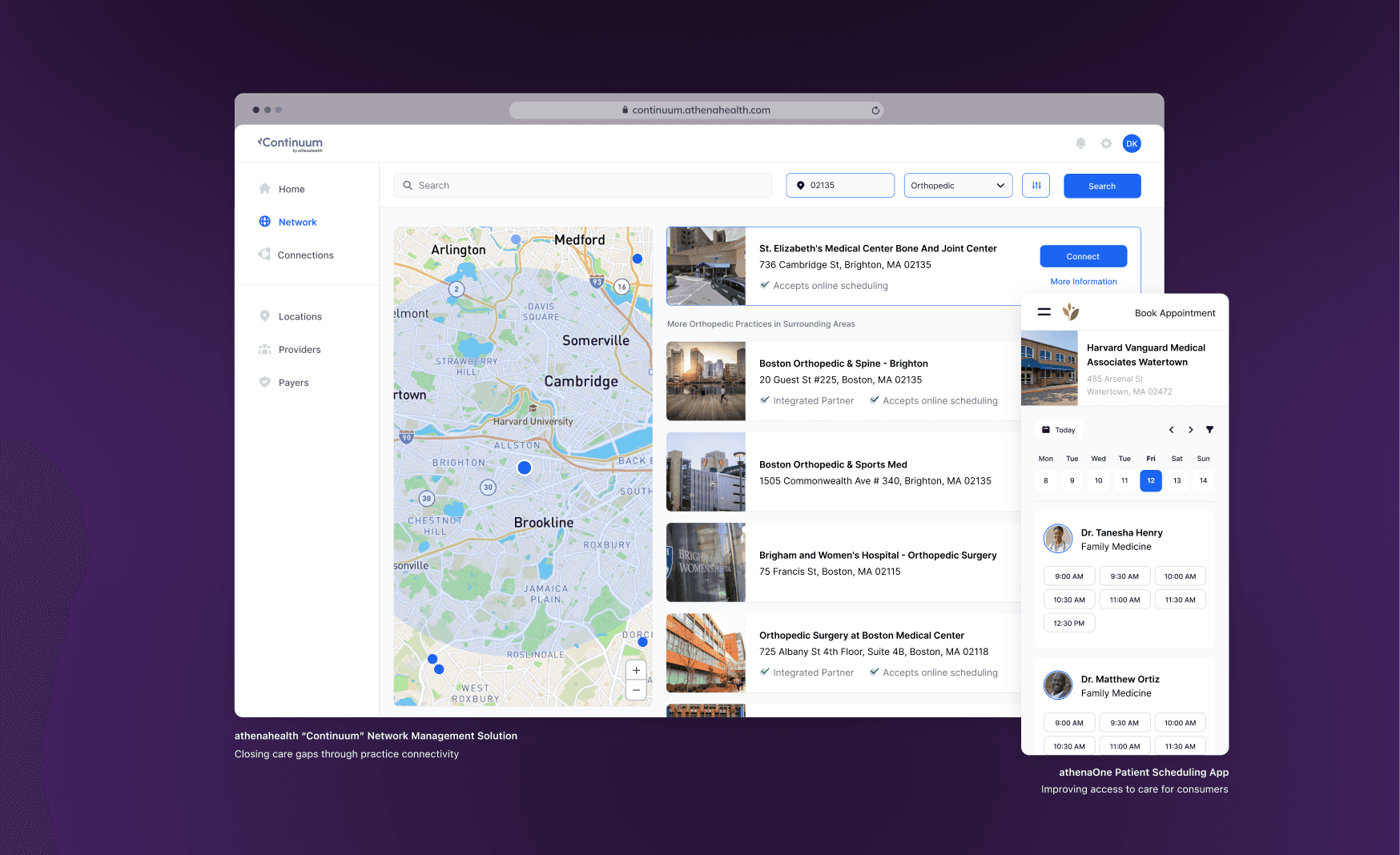Open settings gear icon in header
The width and height of the screenshot is (1400, 855).
click(x=1106, y=143)
